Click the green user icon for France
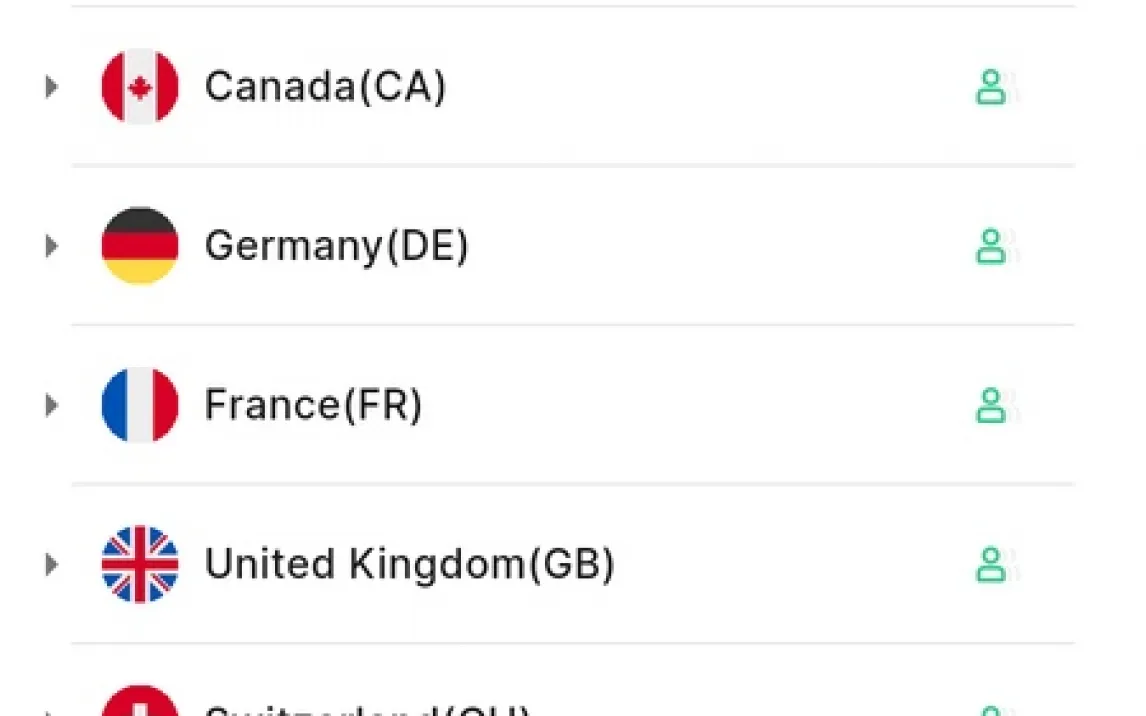Viewport: 1146px width, 716px height. [991, 405]
